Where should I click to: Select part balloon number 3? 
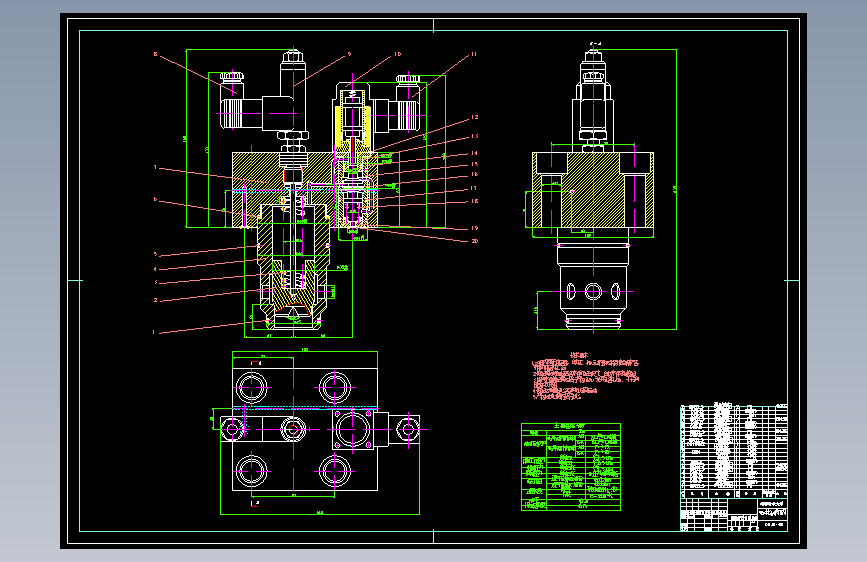[x=155, y=283]
